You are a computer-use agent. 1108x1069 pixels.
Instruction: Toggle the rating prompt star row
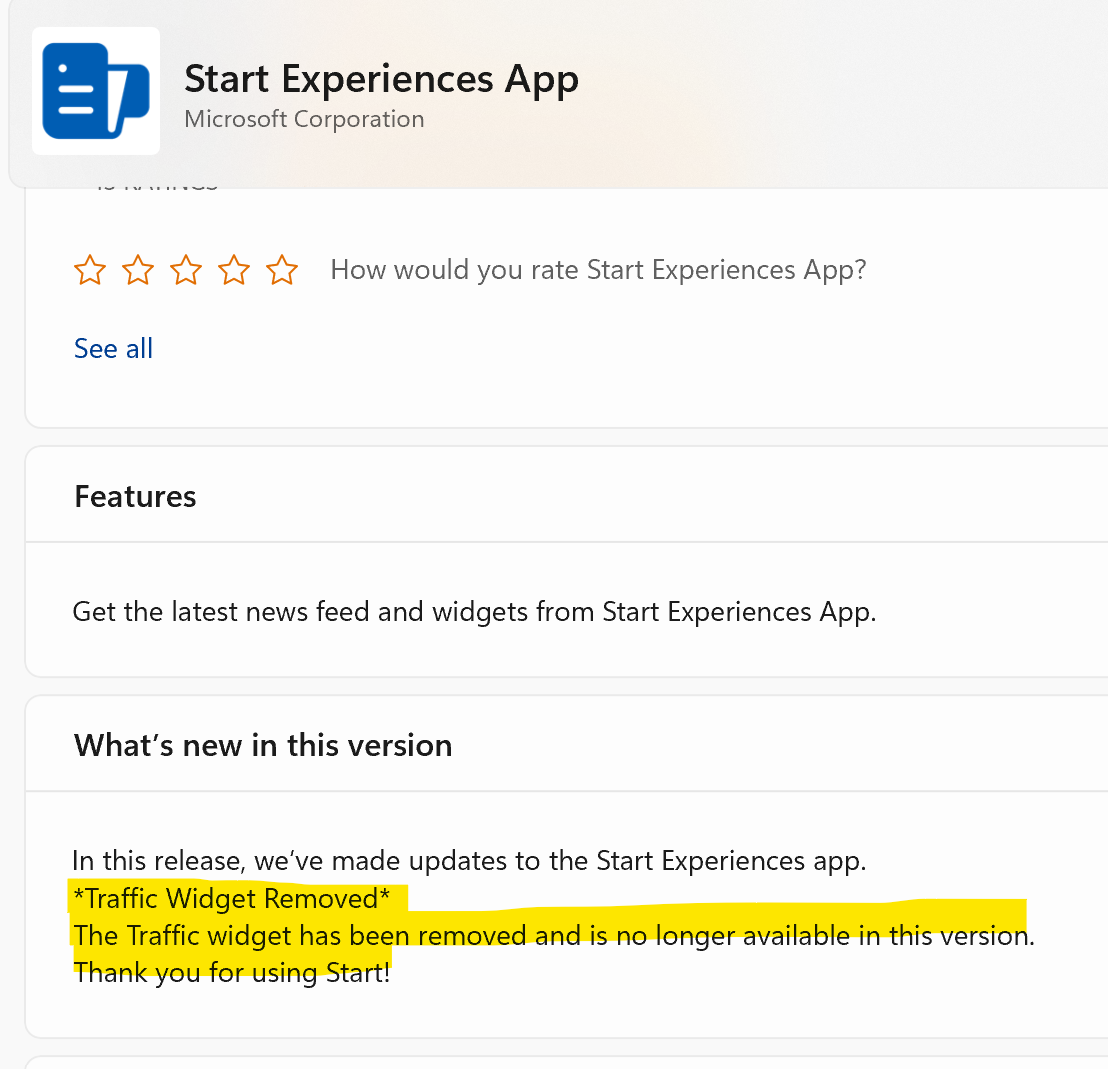(x=185, y=269)
